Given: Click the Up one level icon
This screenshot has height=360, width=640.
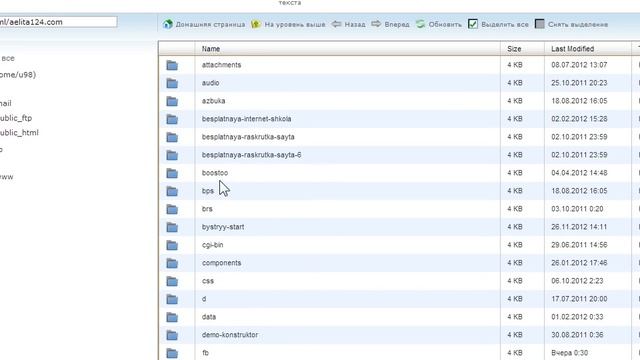Looking at the screenshot, I should point(256,24).
